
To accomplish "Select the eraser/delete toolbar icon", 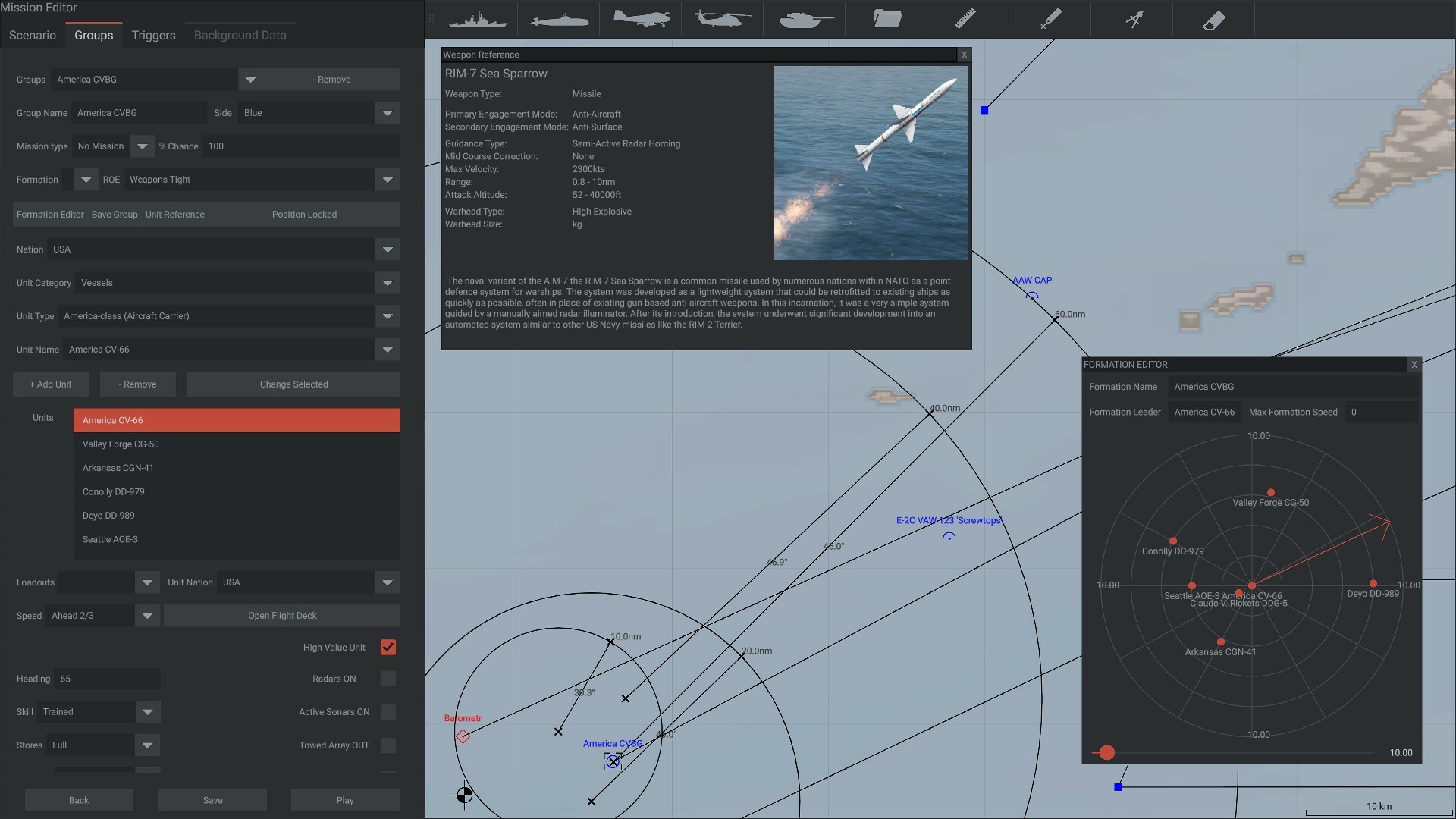I will 1213,19.
